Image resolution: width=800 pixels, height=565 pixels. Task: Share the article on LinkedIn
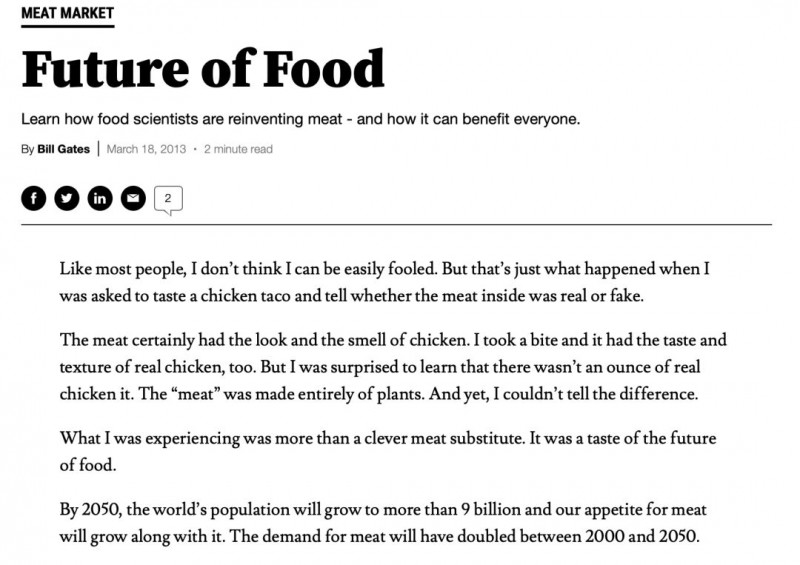(99, 198)
